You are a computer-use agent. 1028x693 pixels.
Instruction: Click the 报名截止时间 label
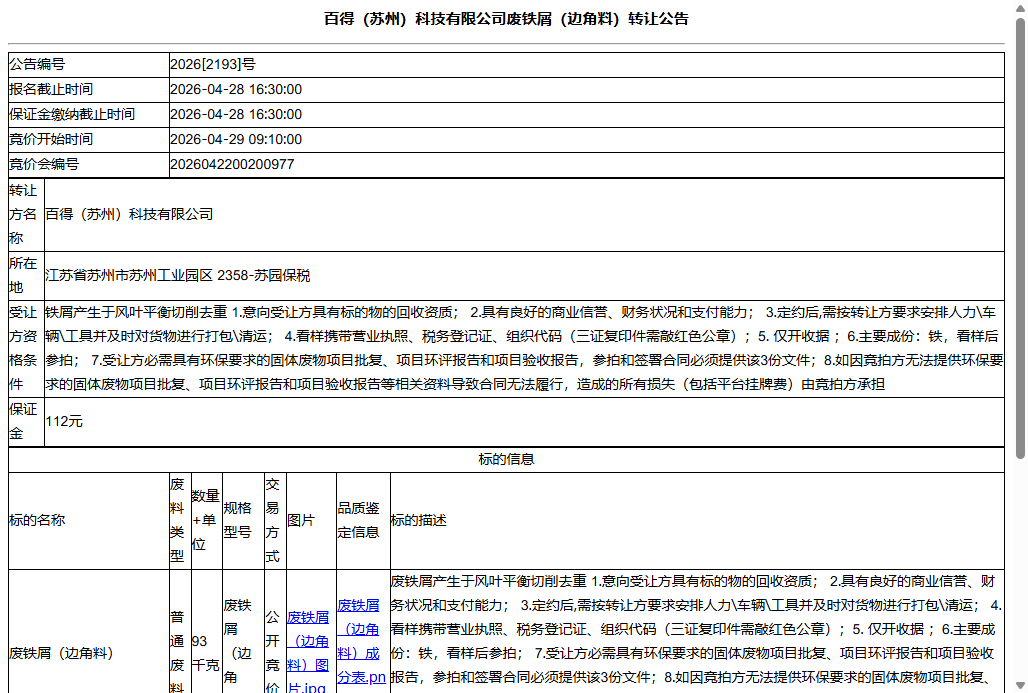(51, 89)
